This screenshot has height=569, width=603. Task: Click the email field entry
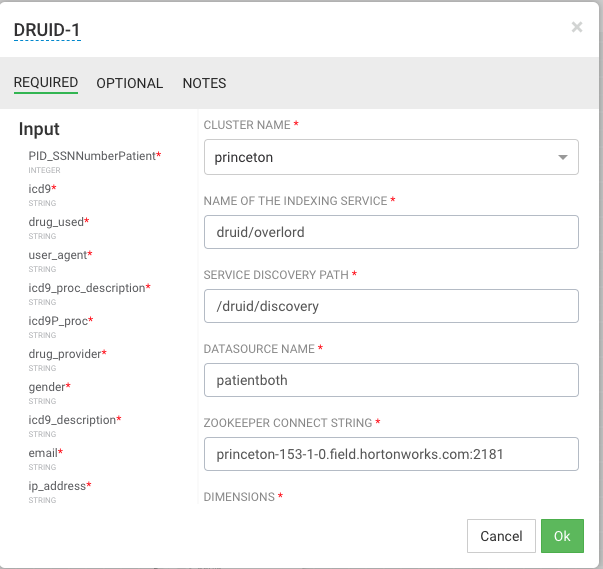click(44, 453)
